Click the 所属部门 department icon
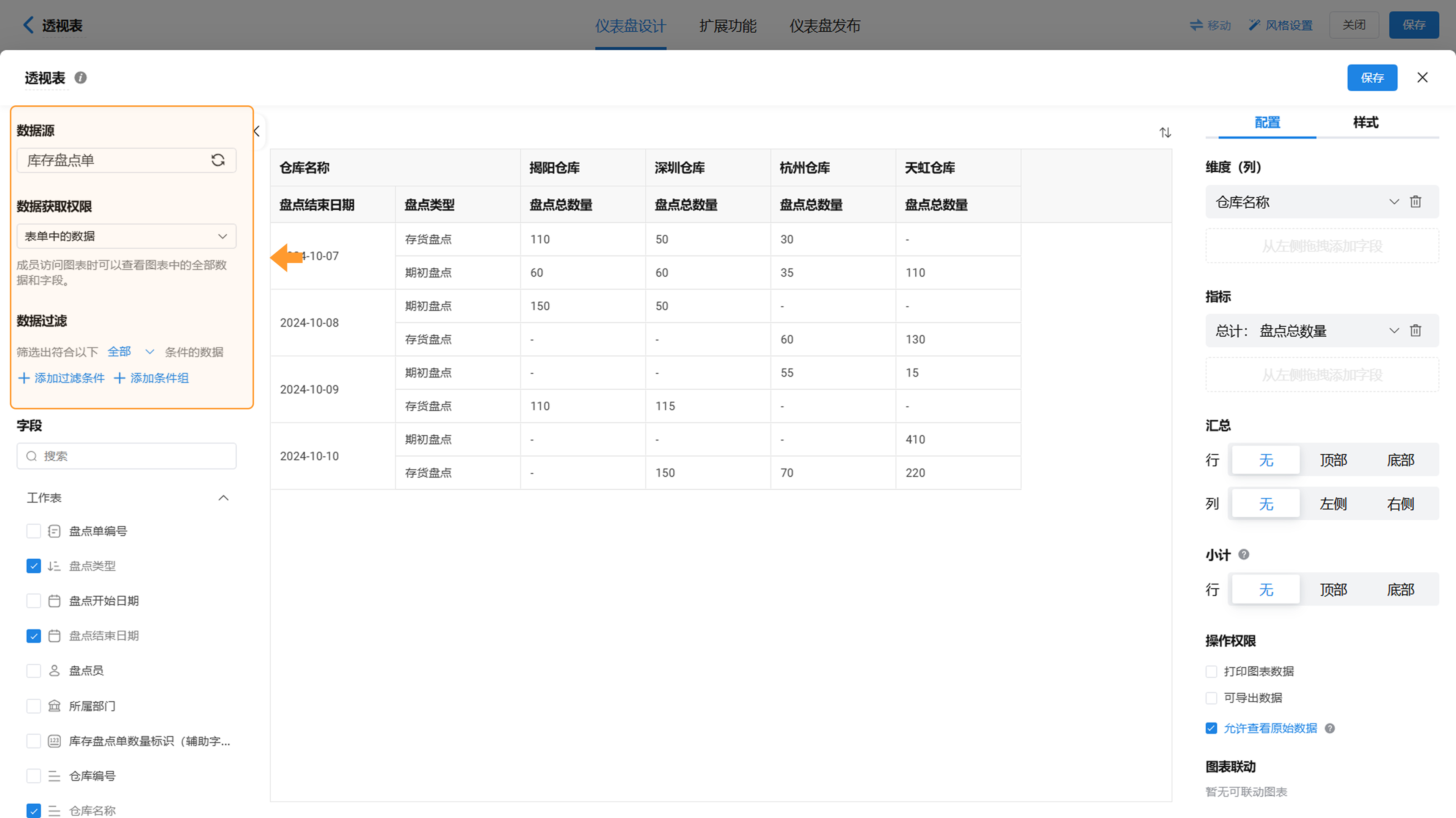This screenshot has width=1456, height=818. (54, 705)
